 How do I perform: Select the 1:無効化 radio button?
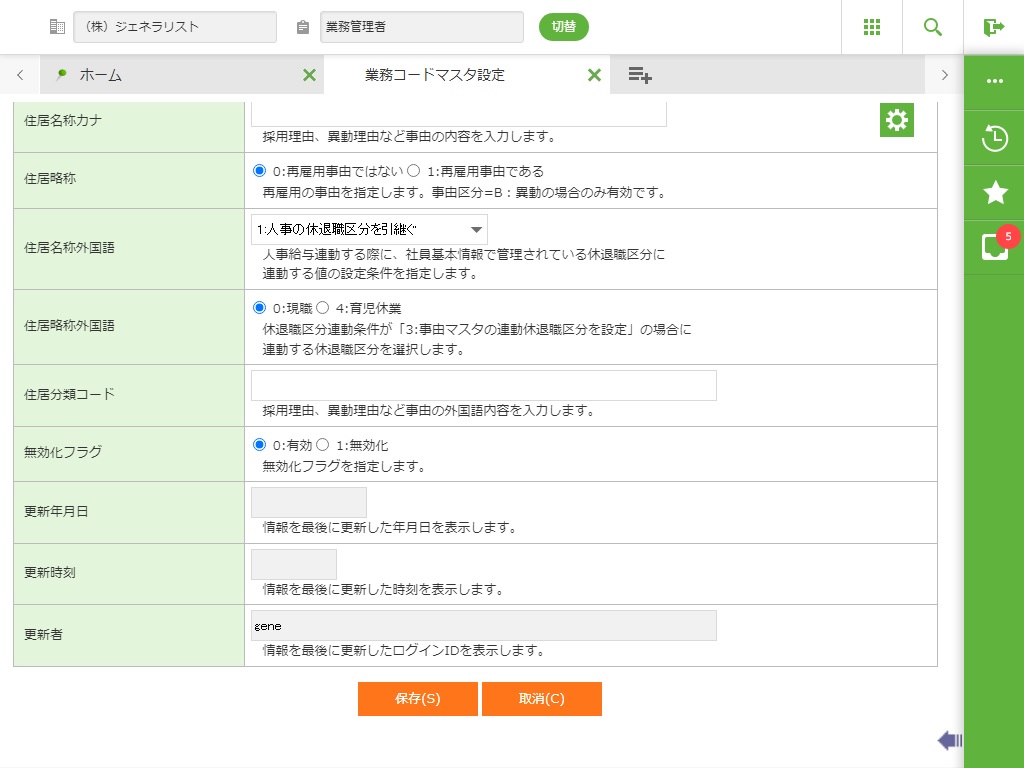point(322,445)
